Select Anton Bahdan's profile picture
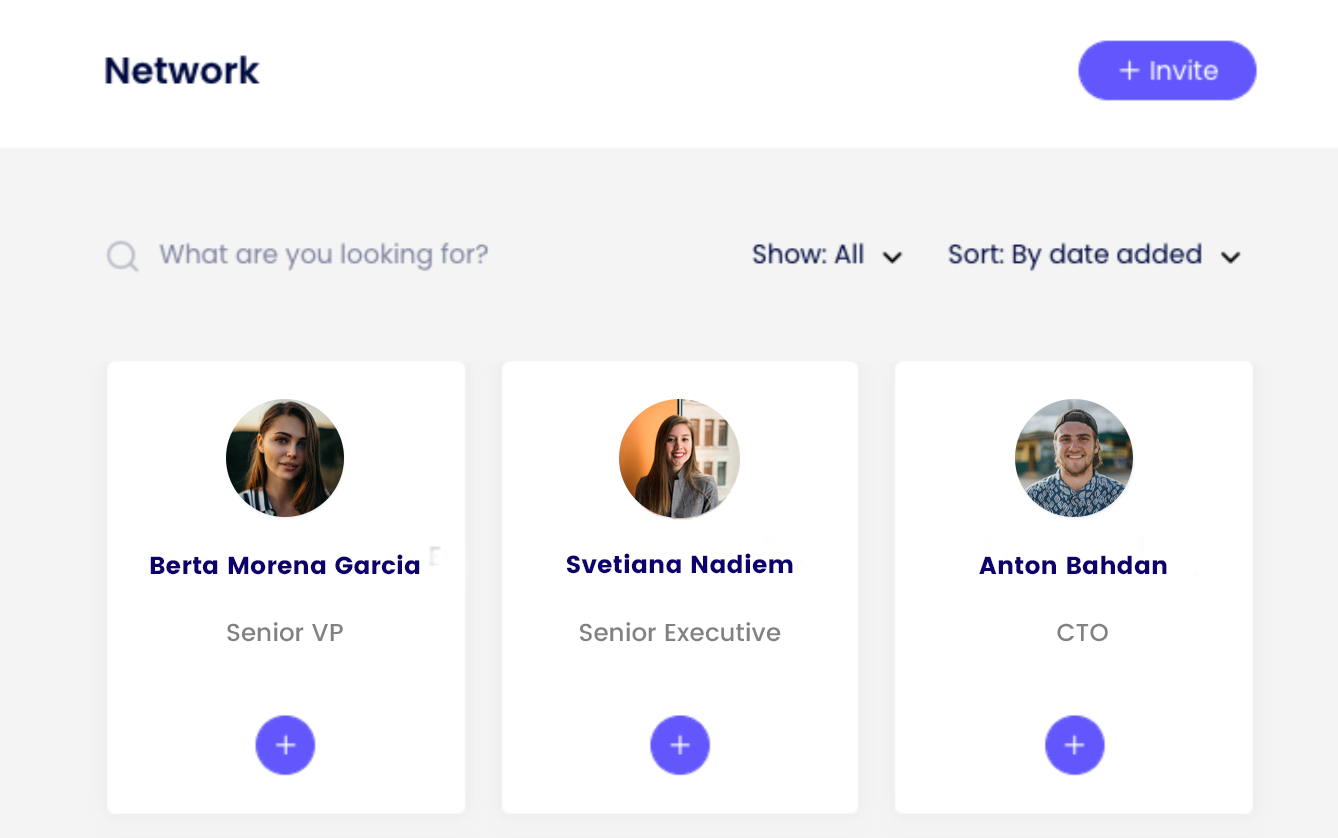The image size is (1338, 838). pyautogui.click(x=1074, y=458)
